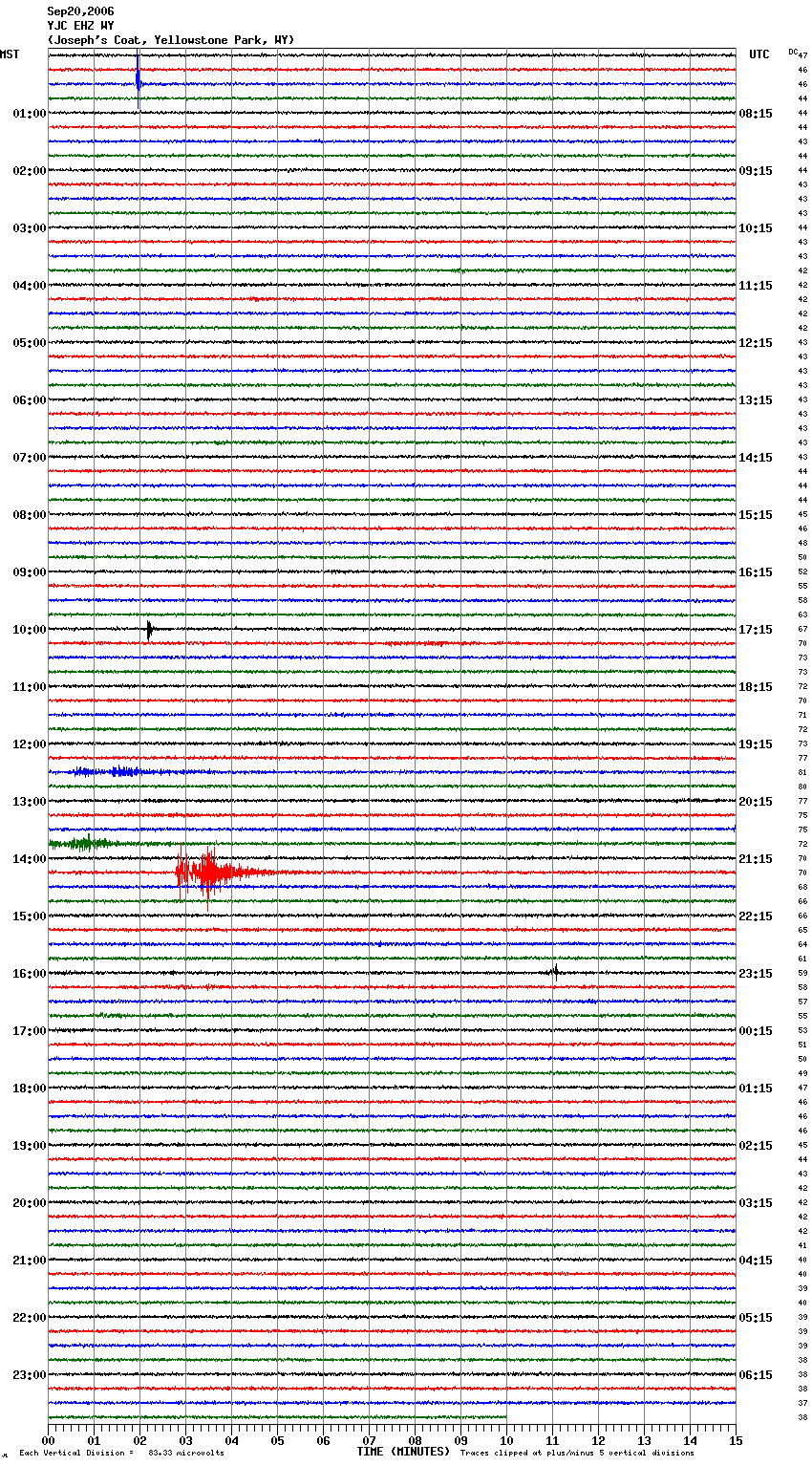The image size is (812, 1466).
Task: Click the 21:00 MST time label
Action: pyautogui.click(x=30, y=1261)
